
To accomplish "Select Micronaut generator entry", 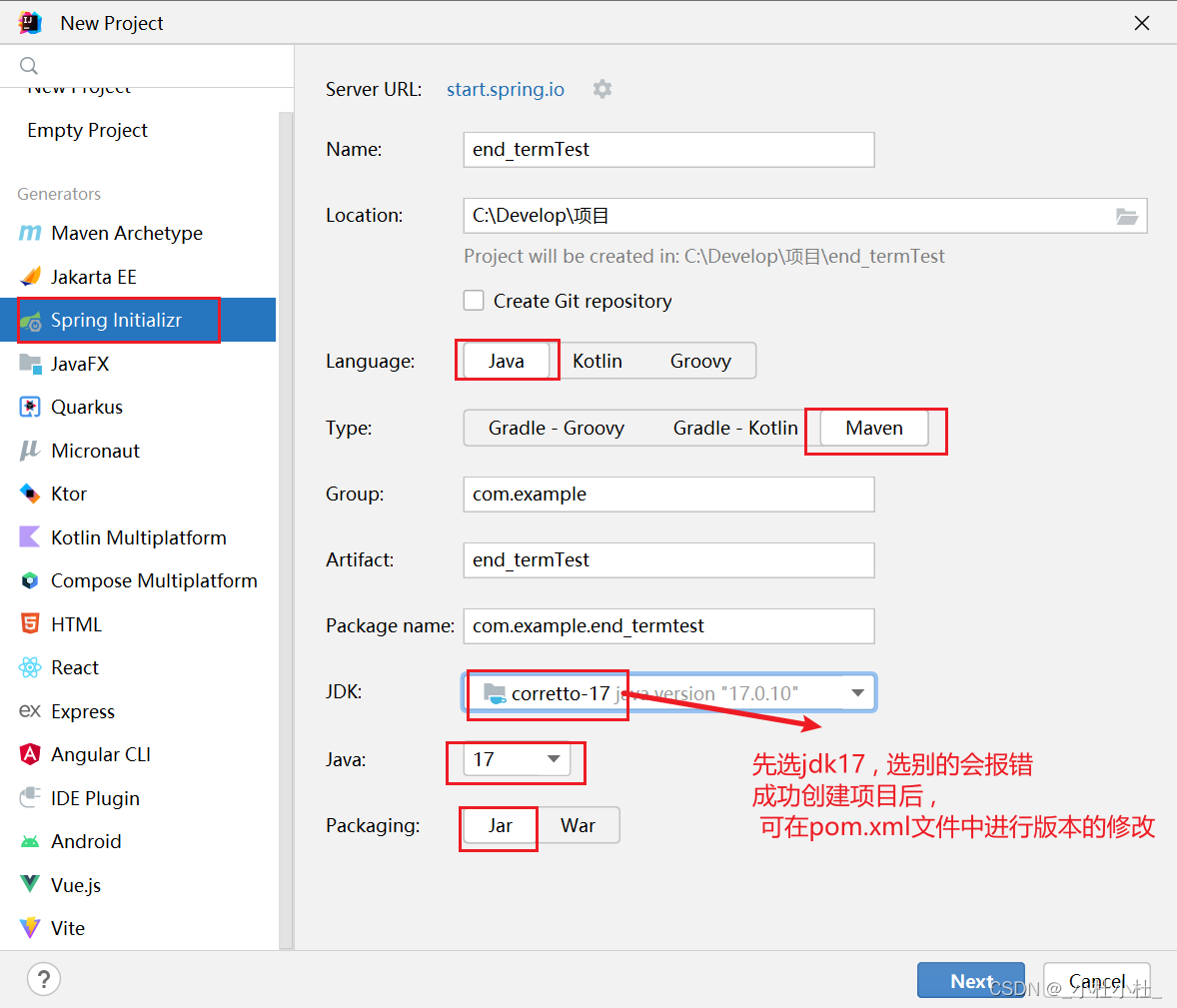I will pyautogui.click(x=138, y=451).
